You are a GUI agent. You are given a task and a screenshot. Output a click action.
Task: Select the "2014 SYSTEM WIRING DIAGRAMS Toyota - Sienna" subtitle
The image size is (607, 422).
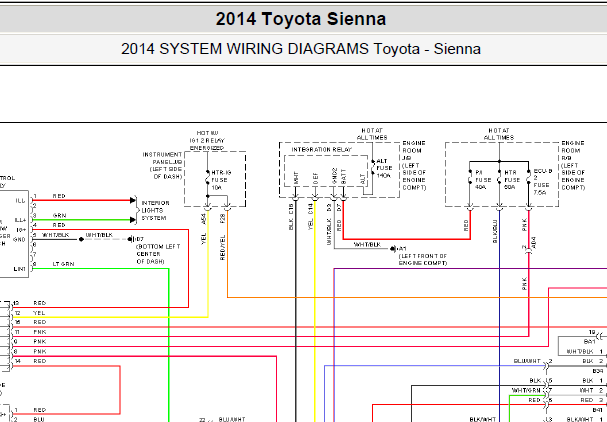tap(301, 49)
